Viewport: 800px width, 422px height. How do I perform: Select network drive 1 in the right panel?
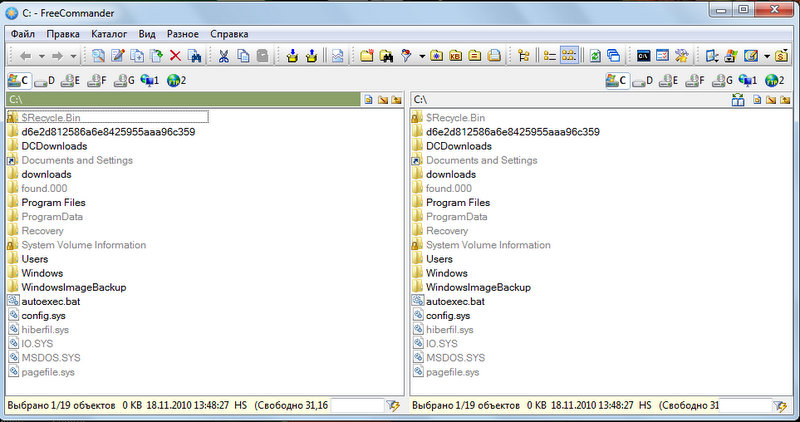pyautogui.click(x=748, y=81)
